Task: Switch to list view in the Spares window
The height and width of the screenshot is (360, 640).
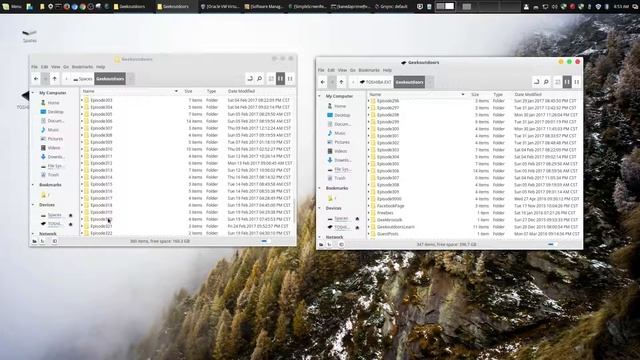Action: pos(280,79)
